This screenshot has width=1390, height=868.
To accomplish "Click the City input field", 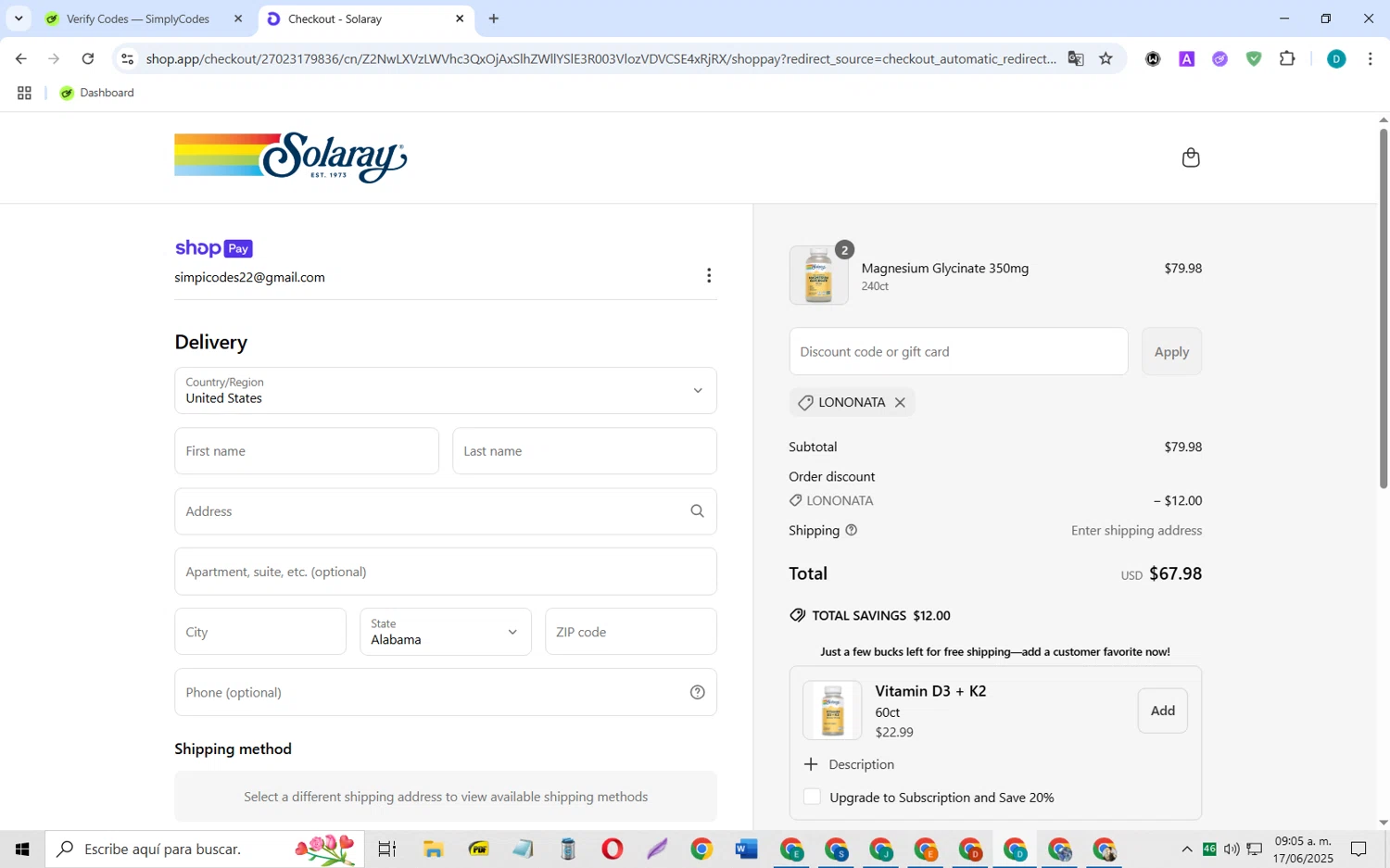I will click(260, 632).
